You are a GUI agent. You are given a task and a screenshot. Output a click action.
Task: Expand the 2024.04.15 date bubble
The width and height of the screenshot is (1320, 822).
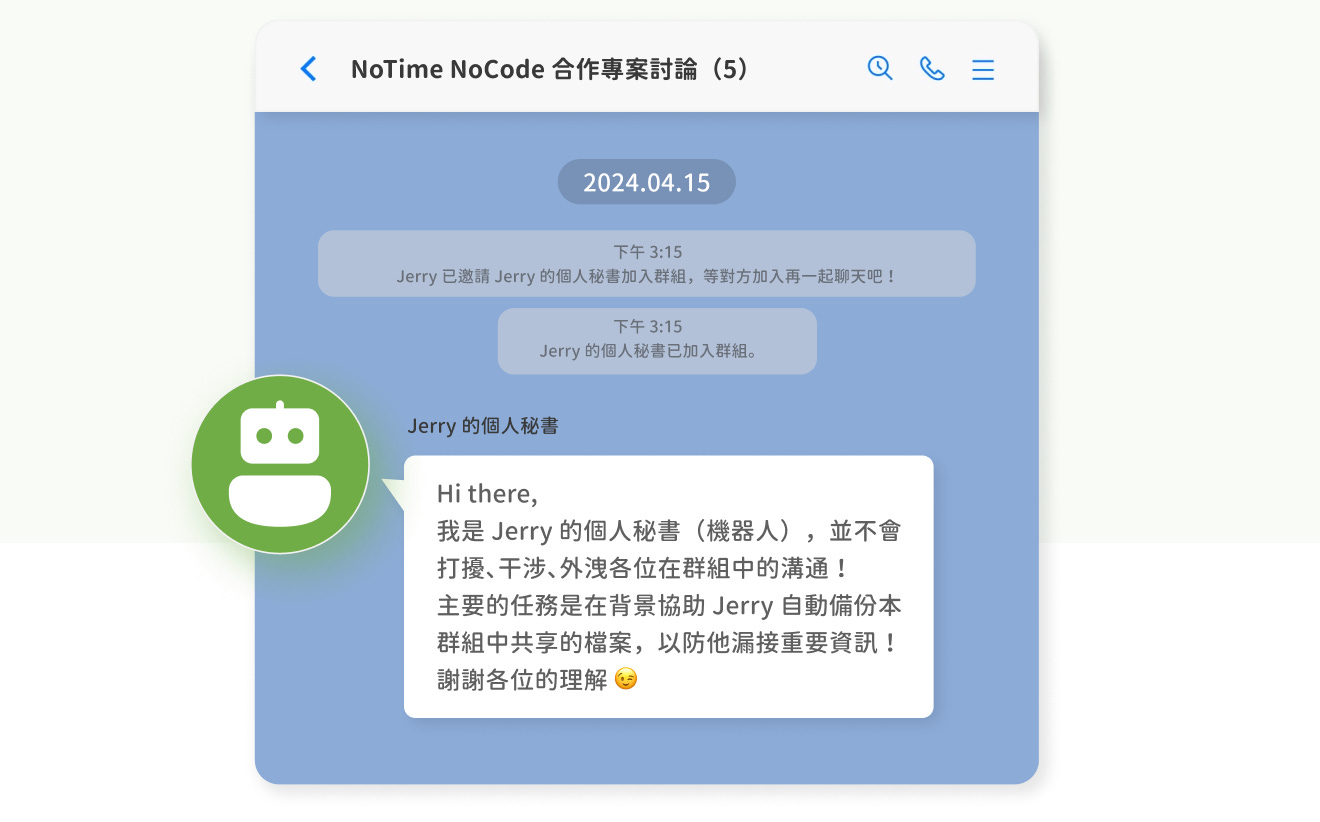[x=646, y=181]
